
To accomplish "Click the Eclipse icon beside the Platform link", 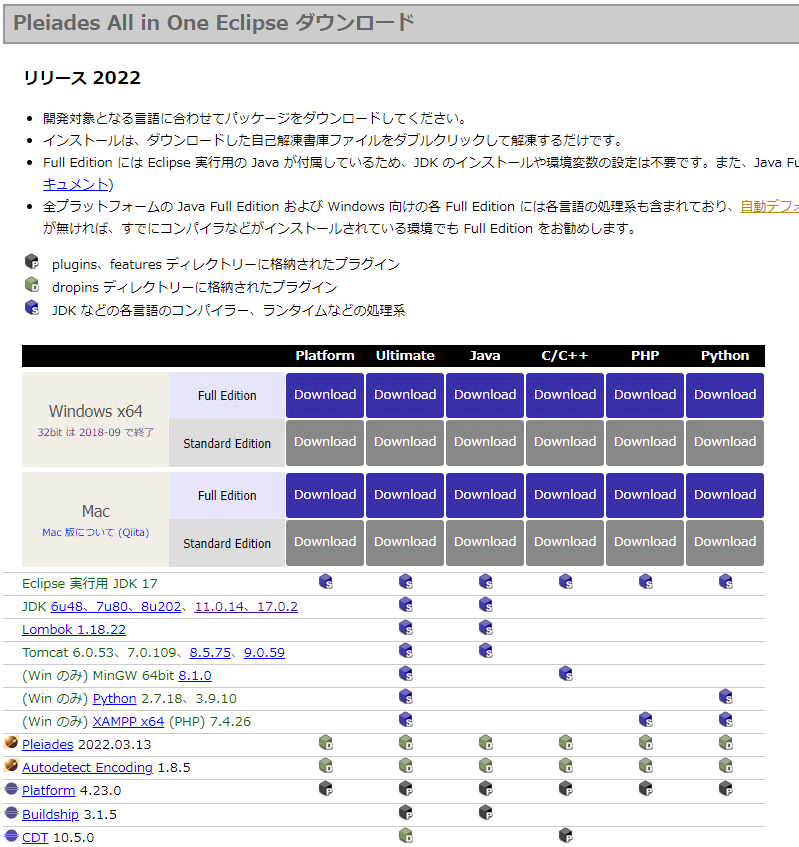I will 11,789.
